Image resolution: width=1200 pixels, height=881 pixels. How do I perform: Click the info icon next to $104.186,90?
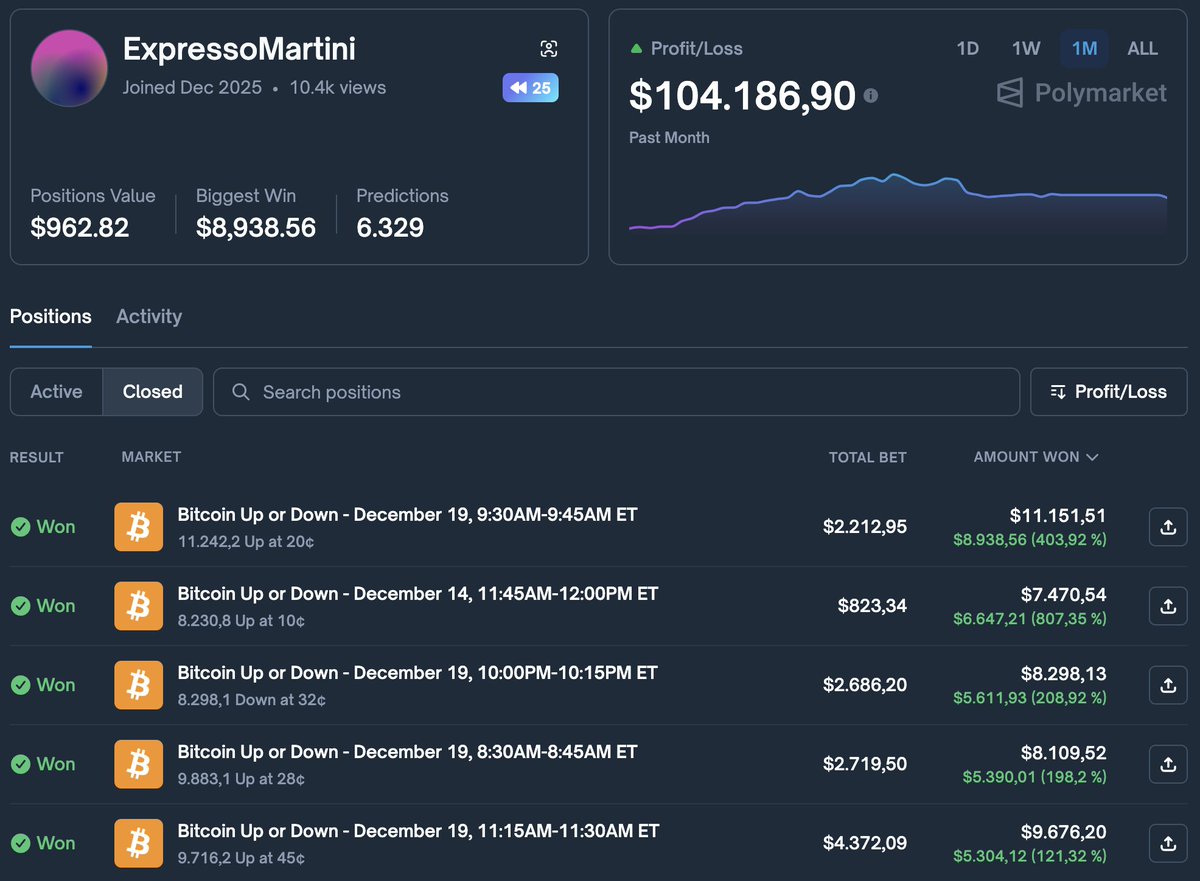pyautogui.click(x=871, y=96)
